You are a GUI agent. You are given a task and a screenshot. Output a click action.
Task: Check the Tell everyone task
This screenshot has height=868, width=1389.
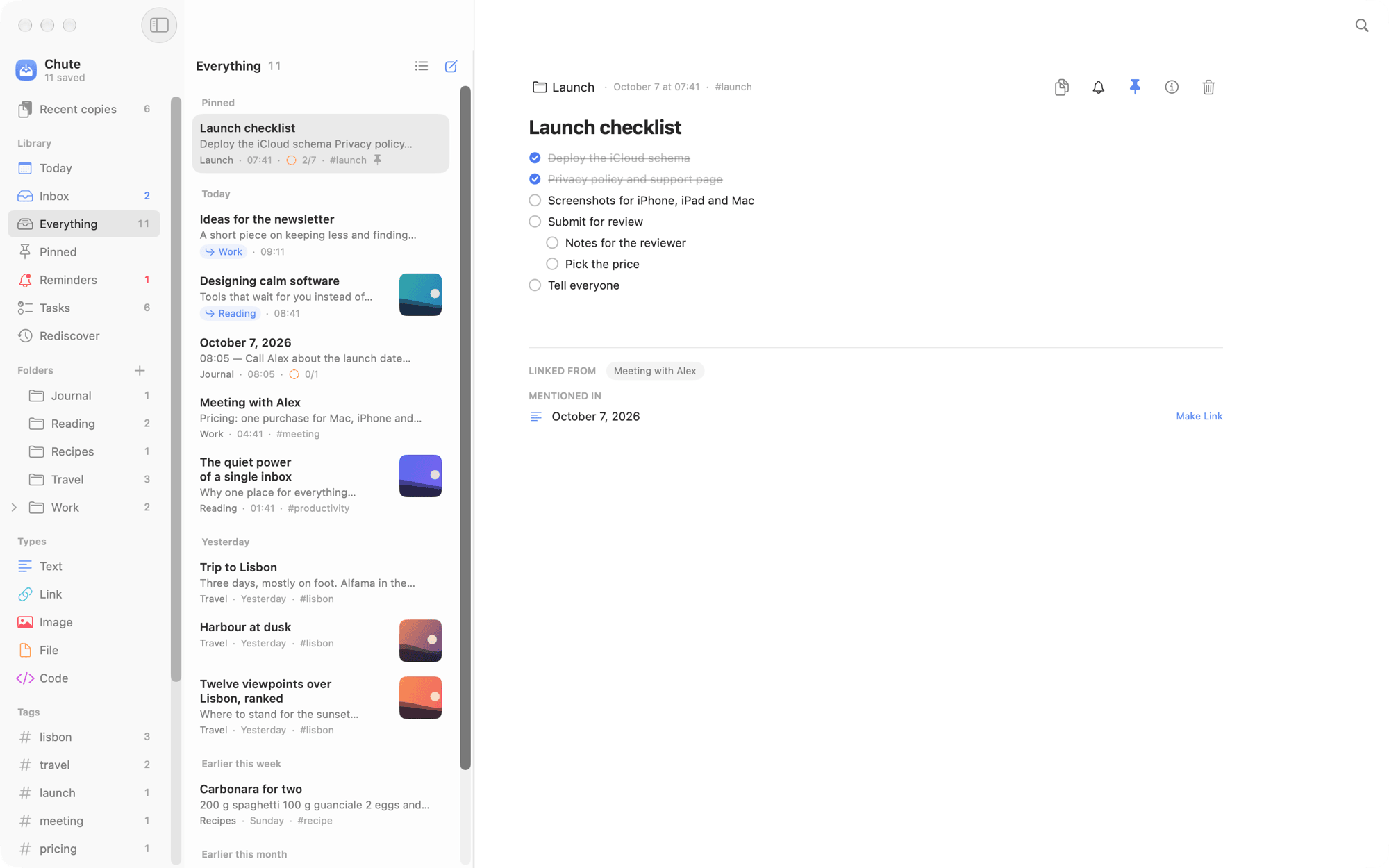click(x=535, y=285)
